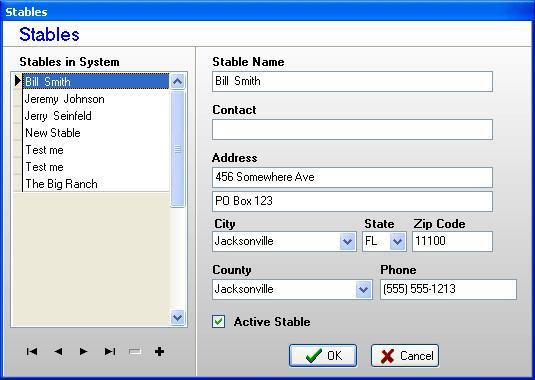Image resolution: width=535 pixels, height=380 pixels.
Task: Go to previous stable record
Action: (x=58, y=351)
